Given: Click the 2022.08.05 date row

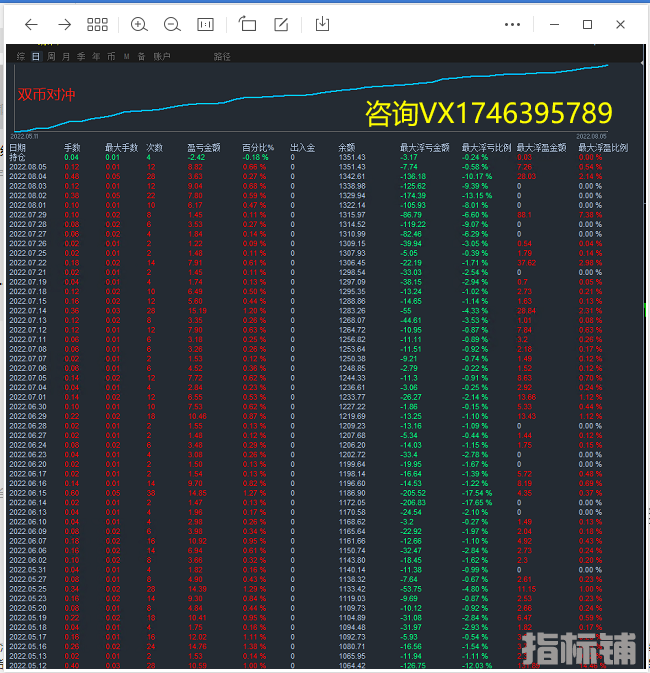Looking at the screenshot, I should click(28, 167).
